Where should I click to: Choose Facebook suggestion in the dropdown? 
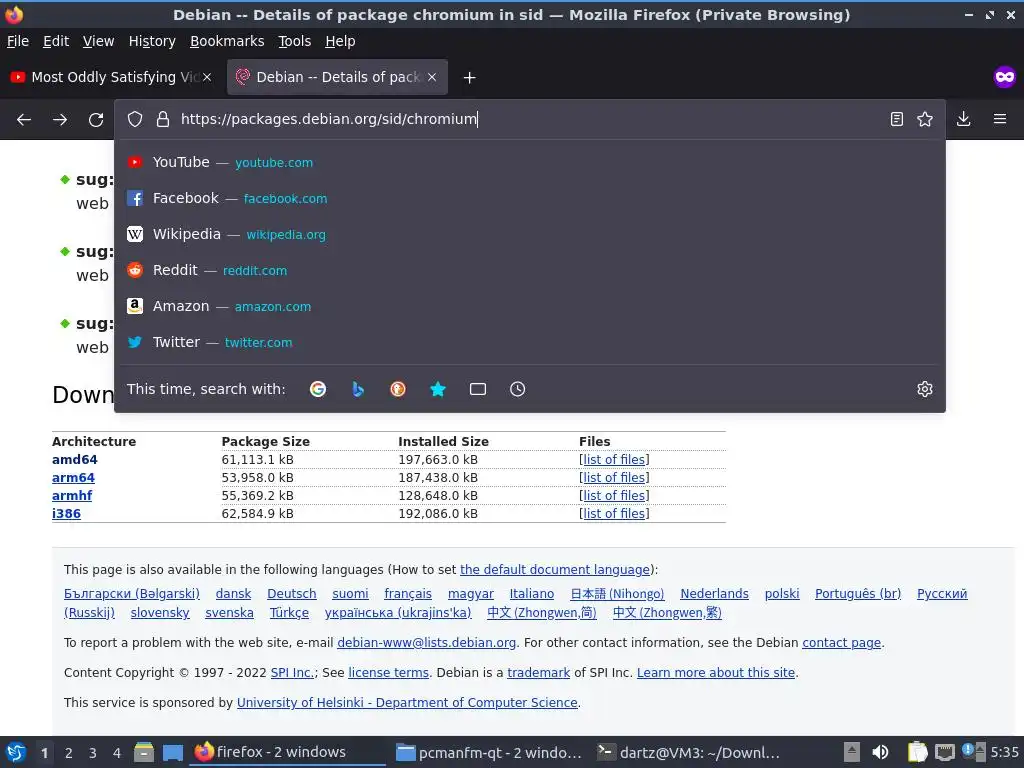tap(530, 198)
